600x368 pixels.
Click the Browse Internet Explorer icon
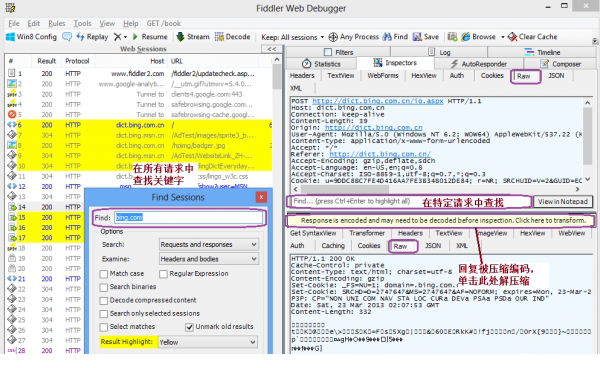click(x=466, y=37)
